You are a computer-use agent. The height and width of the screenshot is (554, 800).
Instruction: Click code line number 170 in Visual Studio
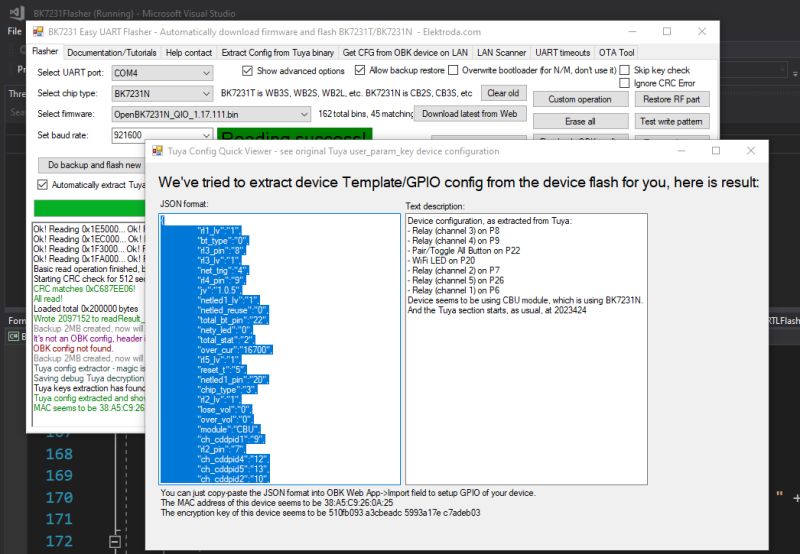pyautogui.click(x=59, y=497)
